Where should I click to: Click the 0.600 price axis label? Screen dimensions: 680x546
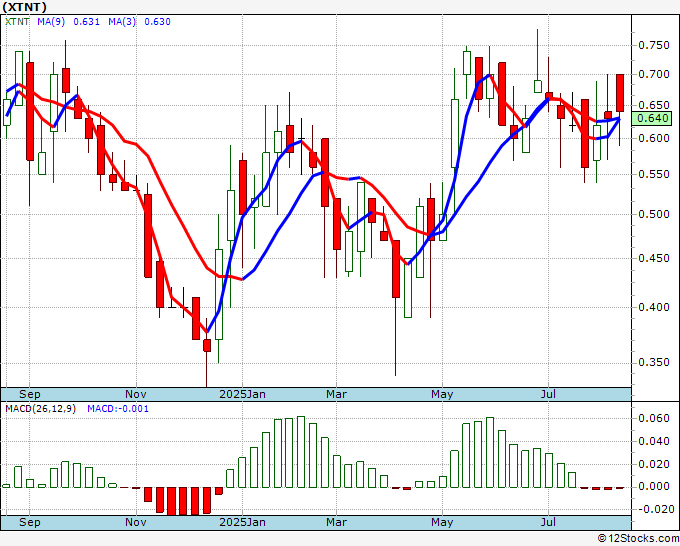[x=654, y=138]
